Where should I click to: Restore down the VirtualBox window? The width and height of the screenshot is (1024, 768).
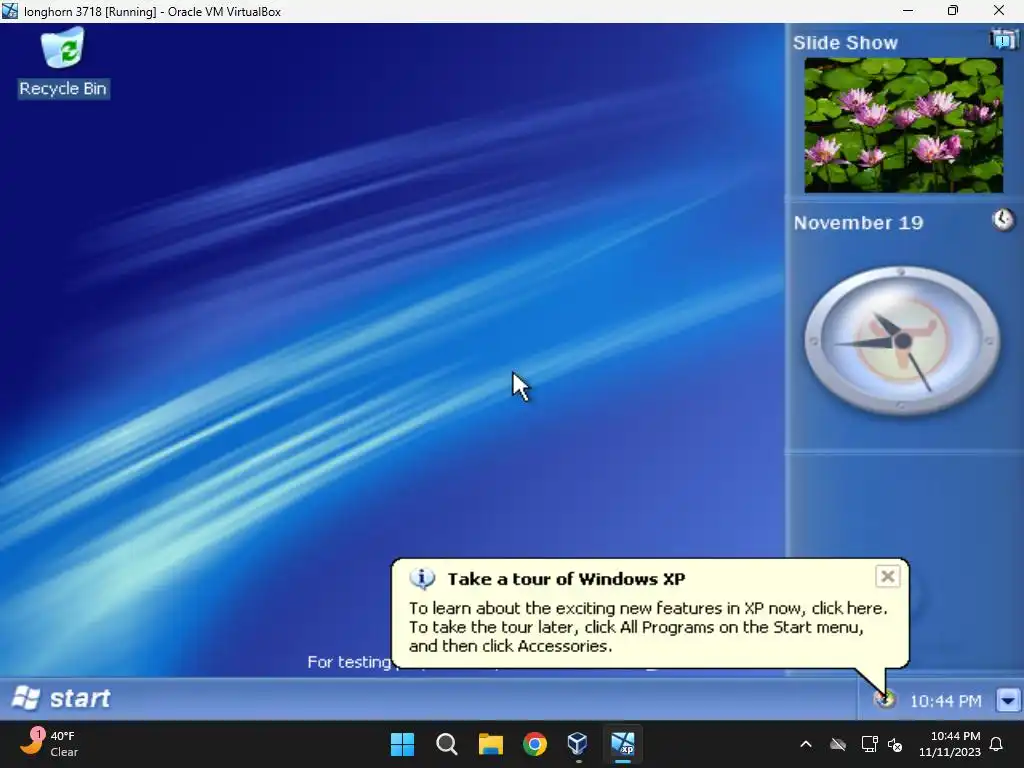coord(953,11)
